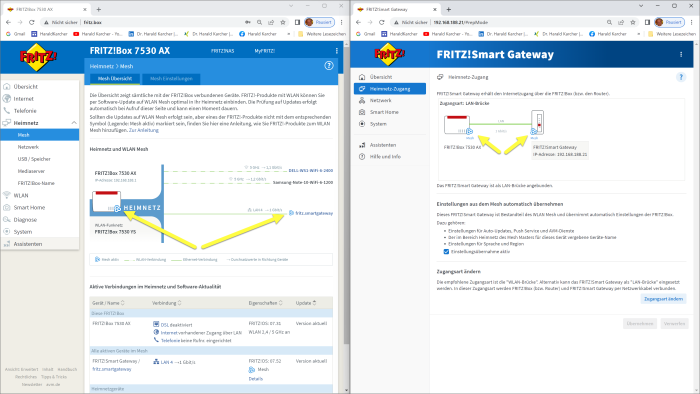Select Mesh in Heimnetz submenu

(40, 135)
